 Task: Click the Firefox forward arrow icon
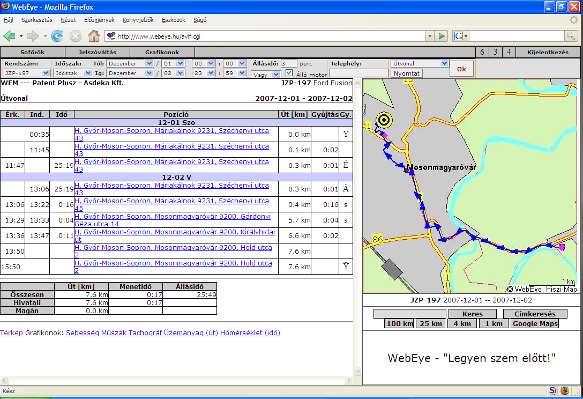[x=33, y=36]
